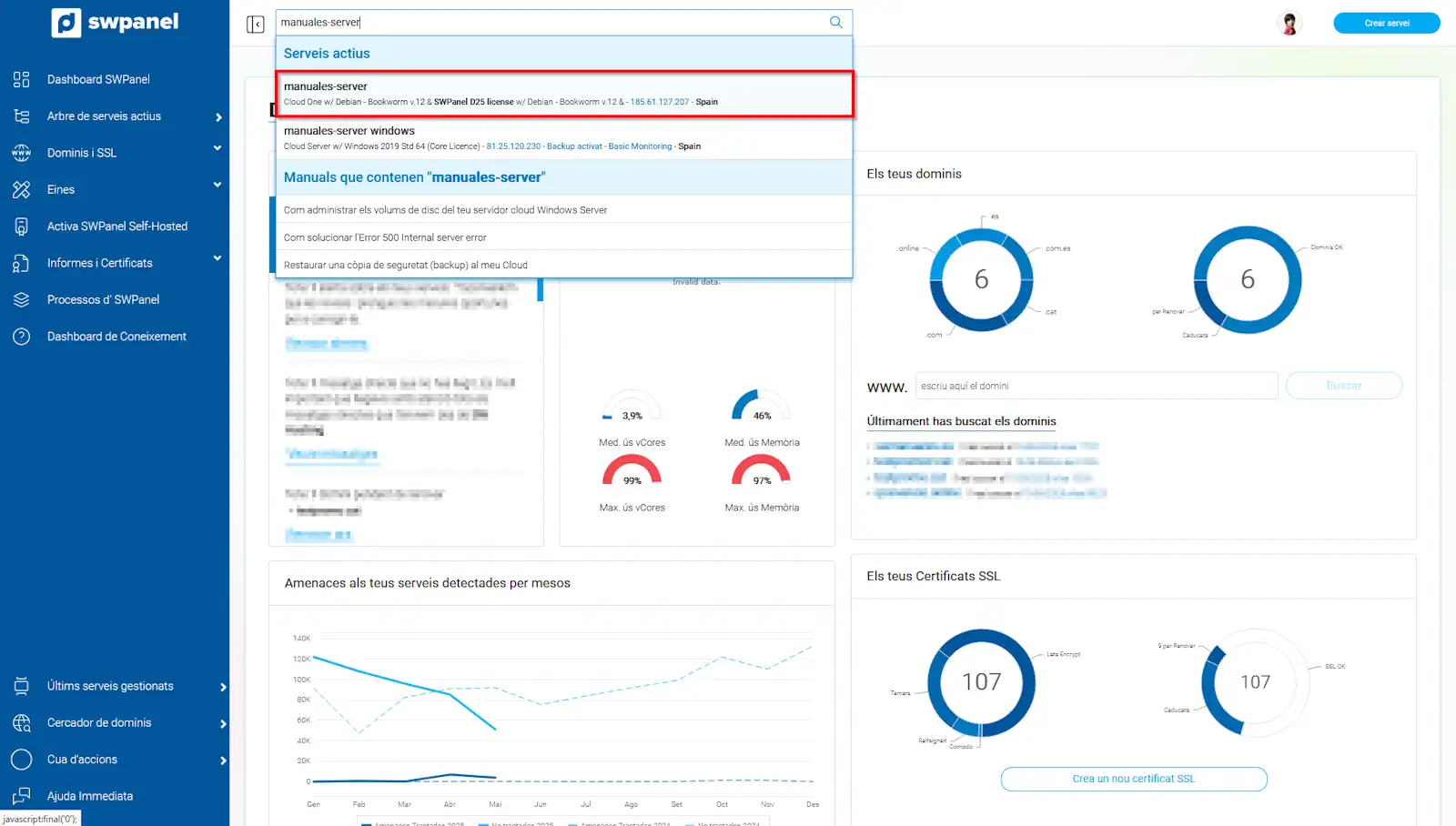Expand Últims serveis gestionats arrow

click(x=223, y=688)
